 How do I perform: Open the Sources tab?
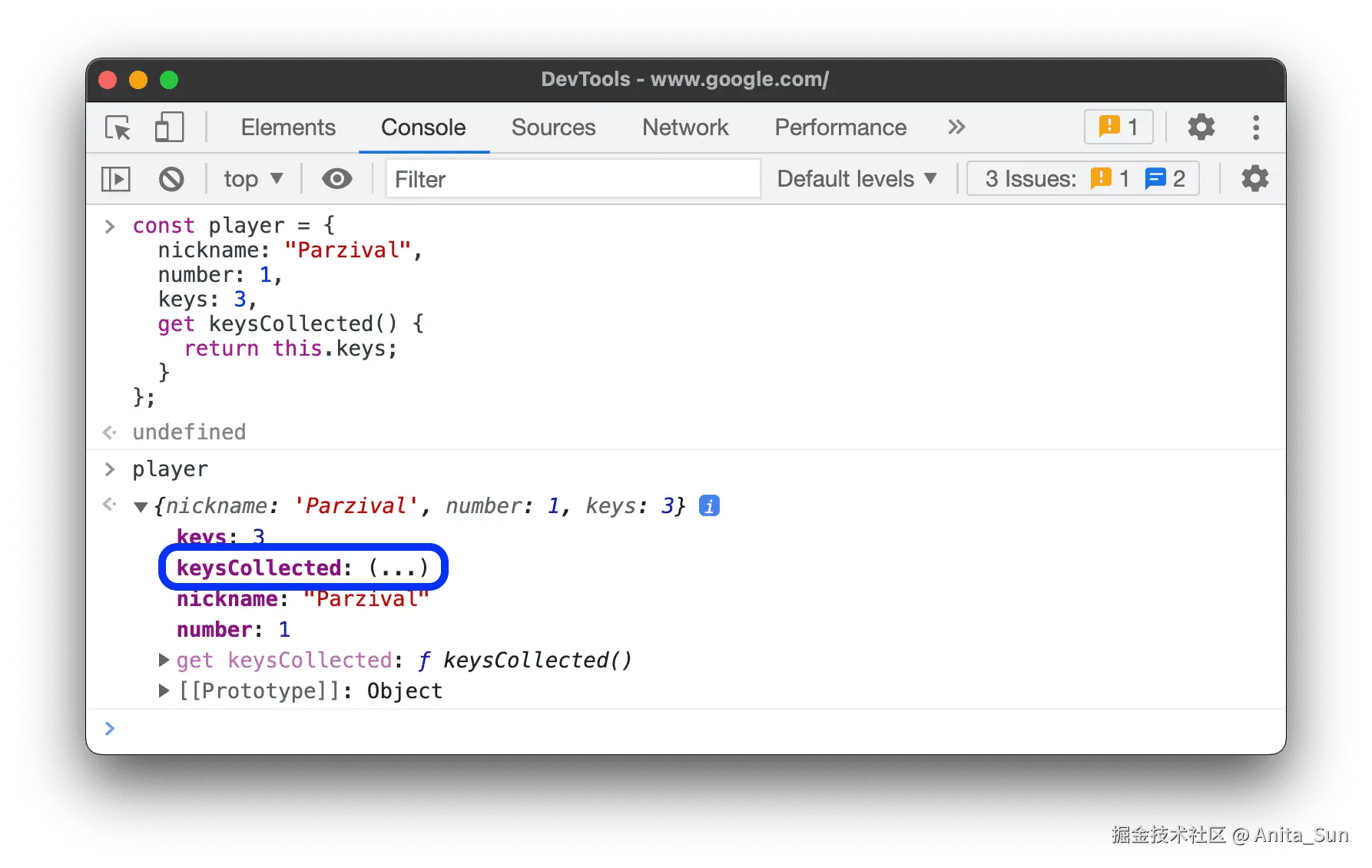click(553, 128)
